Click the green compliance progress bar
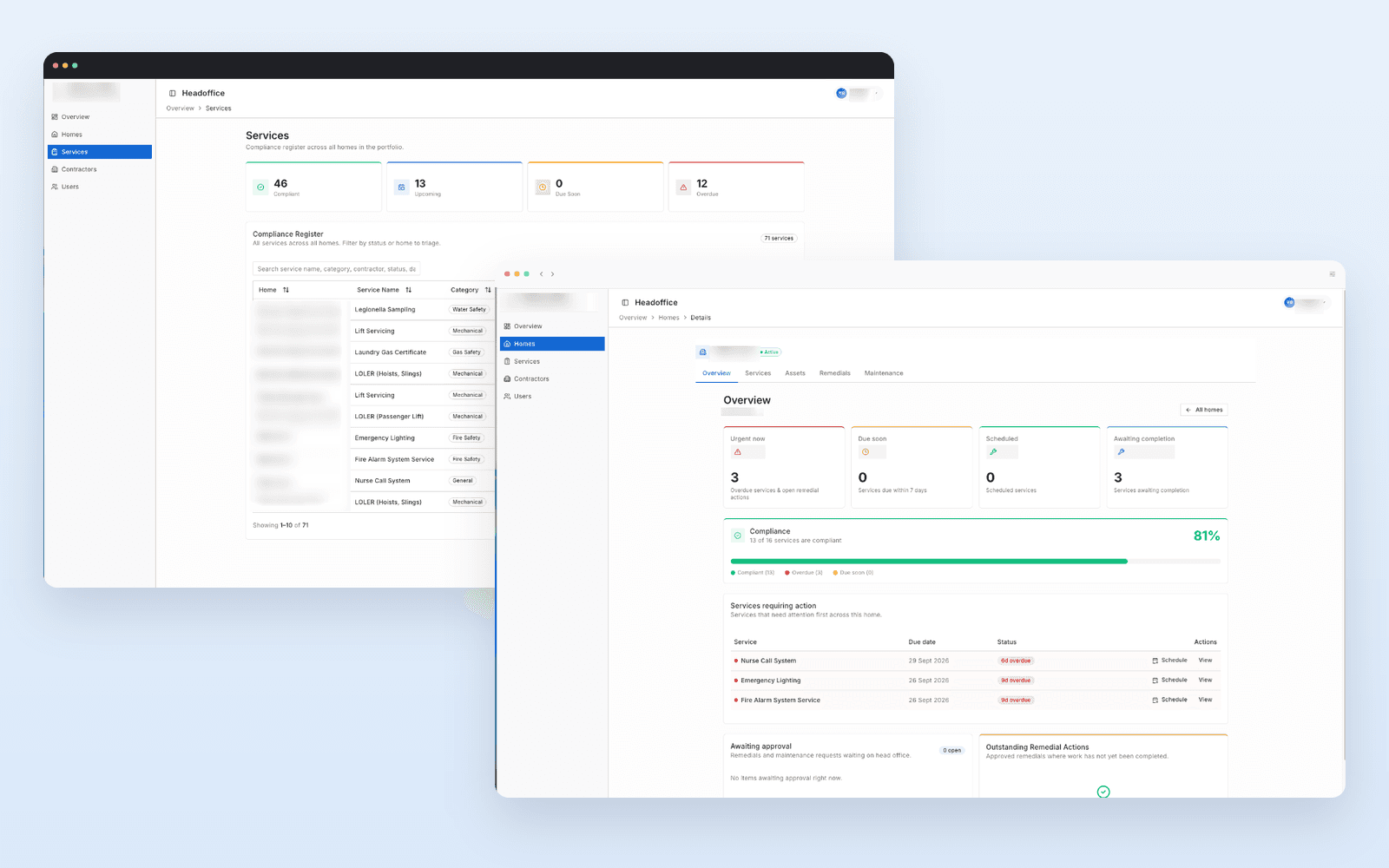Screen dimensions: 1389x868 click(x=929, y=562)
